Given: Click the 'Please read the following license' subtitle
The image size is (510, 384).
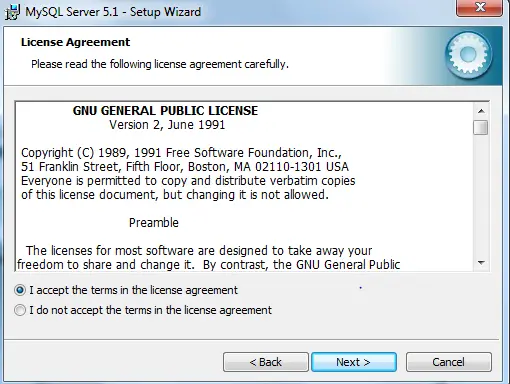Looking at the screenshot, I should [160, 64].
